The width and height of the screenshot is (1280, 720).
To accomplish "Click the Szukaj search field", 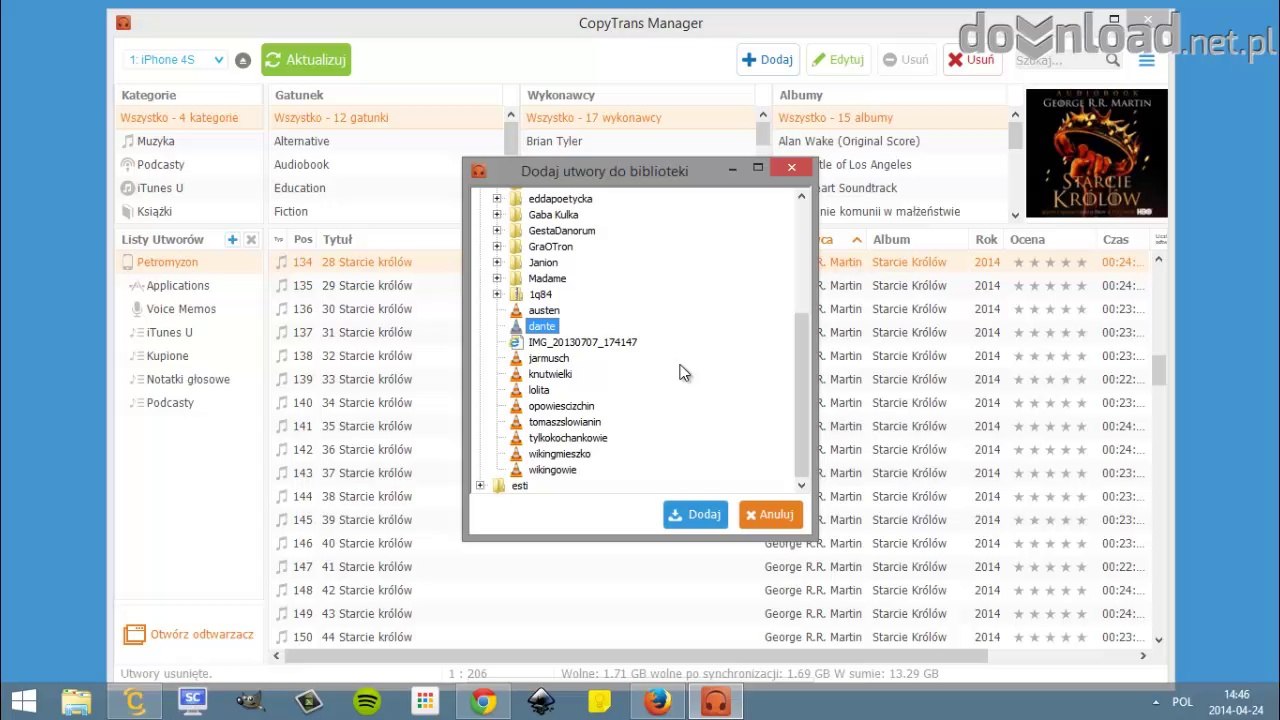I will click(1058, 60).
